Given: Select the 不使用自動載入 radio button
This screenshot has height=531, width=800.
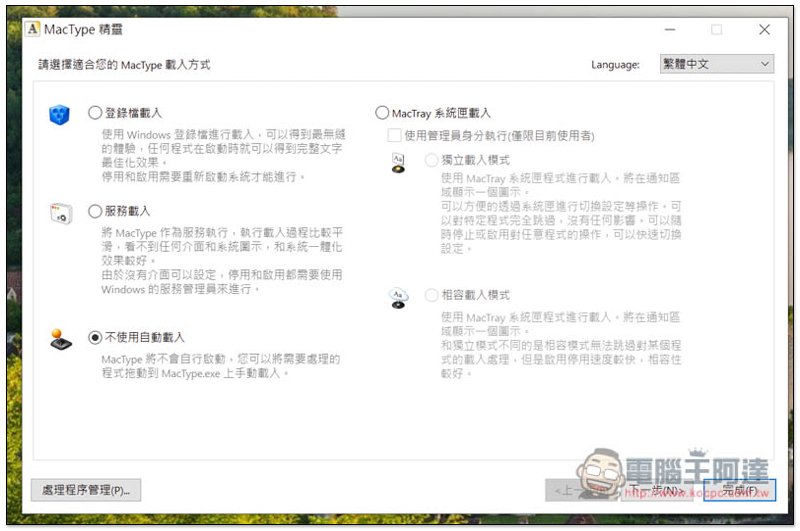Looking at the screenshot, I should pos(95,337).
